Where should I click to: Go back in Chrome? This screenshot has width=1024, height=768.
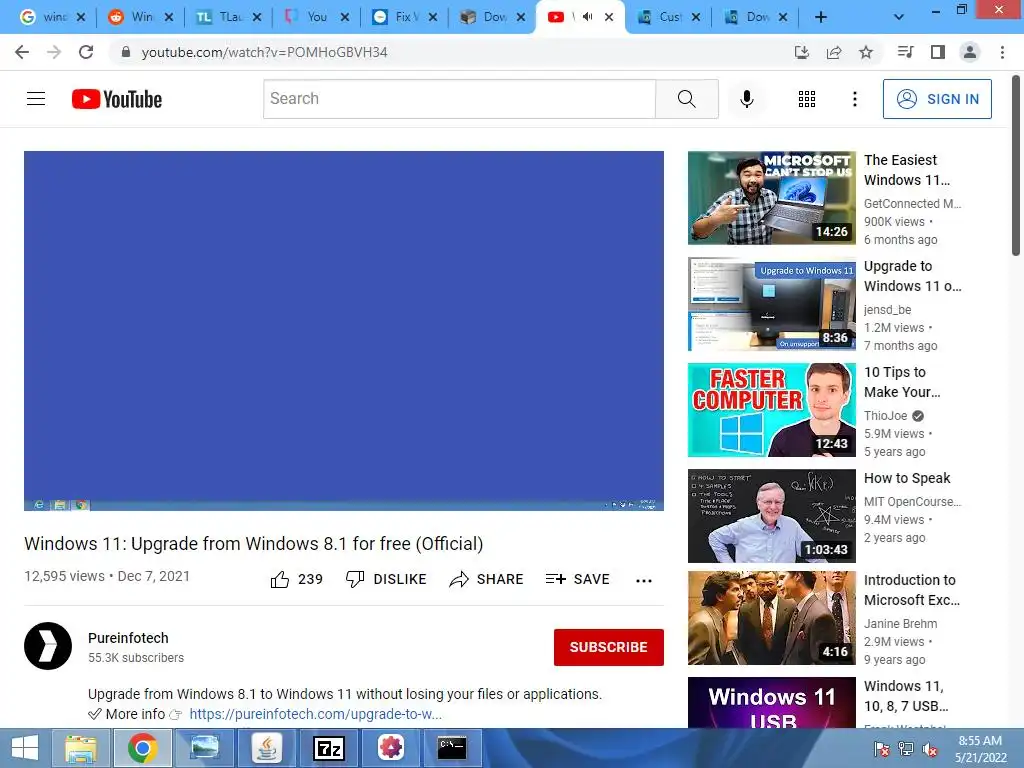click(x=22, y=52)
